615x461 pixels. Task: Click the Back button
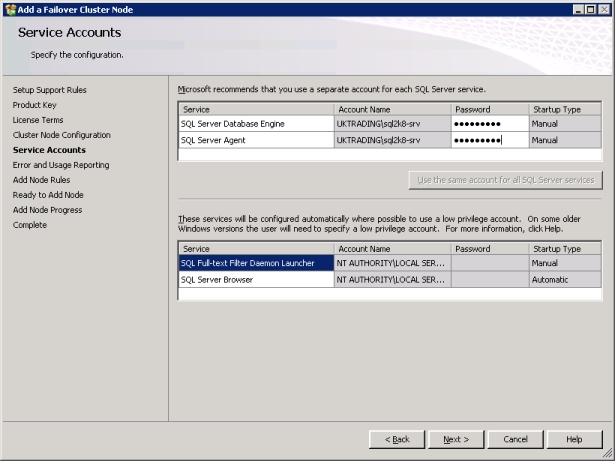[x=397, y=439]
